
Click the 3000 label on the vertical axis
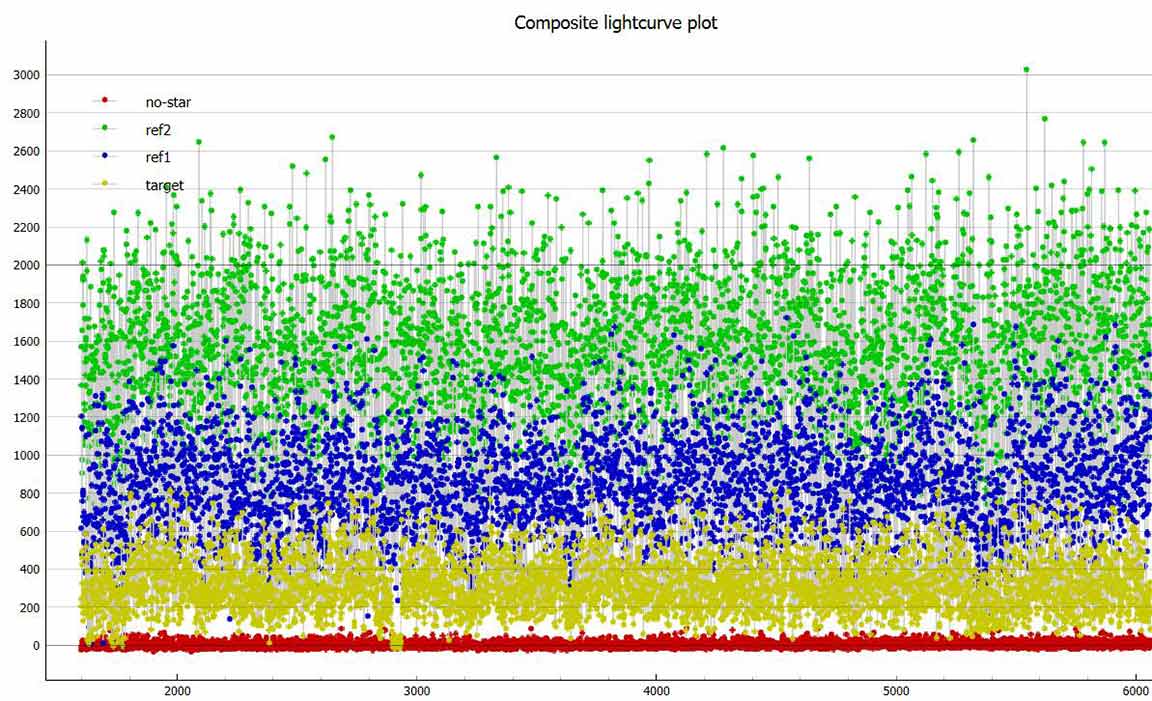(26, 75)
